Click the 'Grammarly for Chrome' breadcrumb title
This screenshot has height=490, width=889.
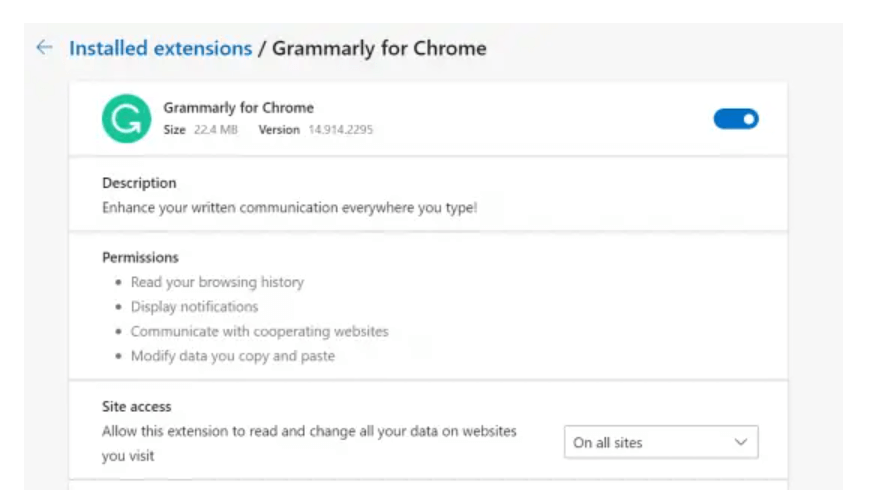point(379,48)
